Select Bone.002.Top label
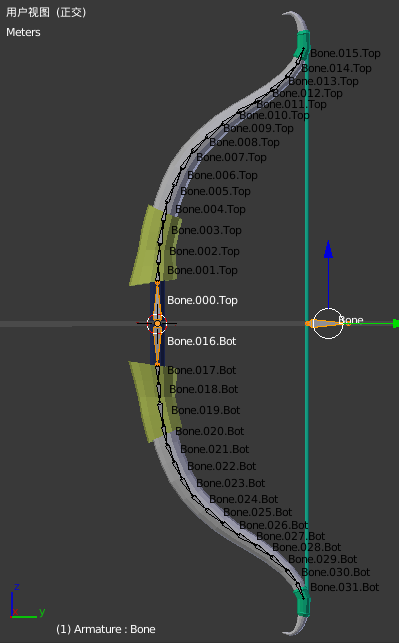 pos(204,251)
